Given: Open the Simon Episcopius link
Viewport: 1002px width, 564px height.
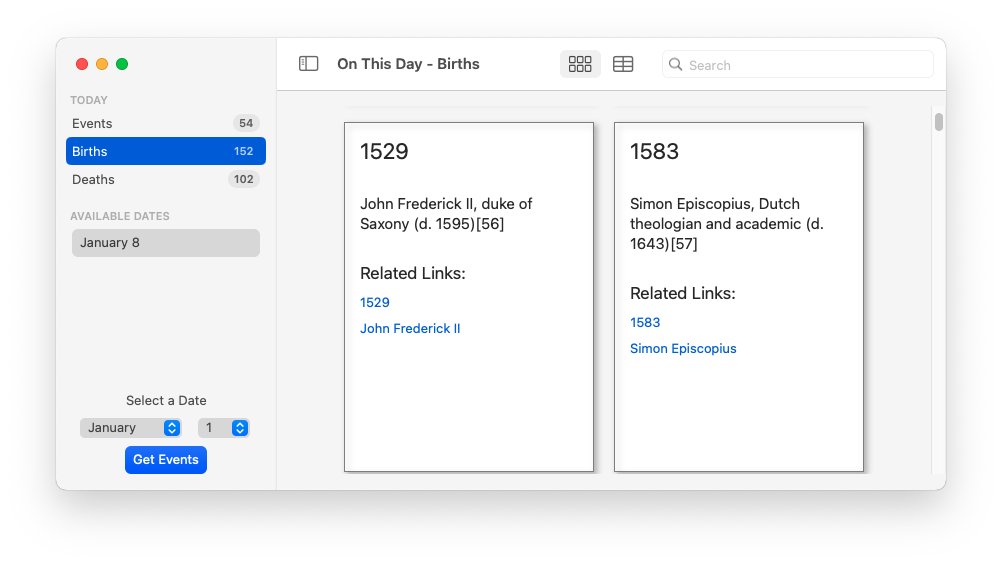Looking at the screenshot, I should click(x=683, y=349).
